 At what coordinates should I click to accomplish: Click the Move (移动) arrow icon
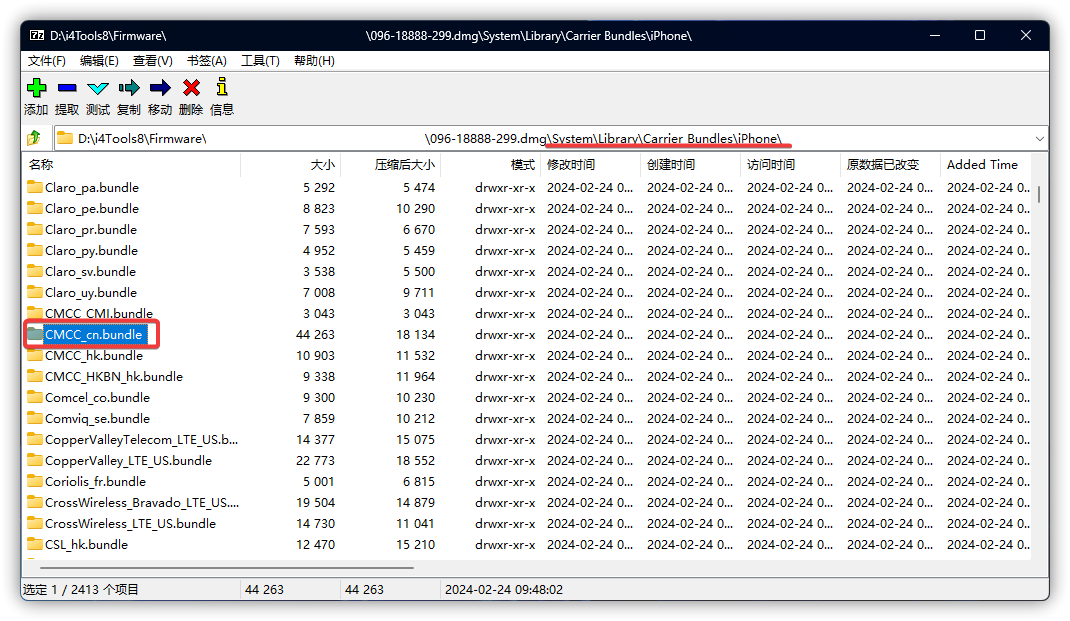(x=160, y=87)
